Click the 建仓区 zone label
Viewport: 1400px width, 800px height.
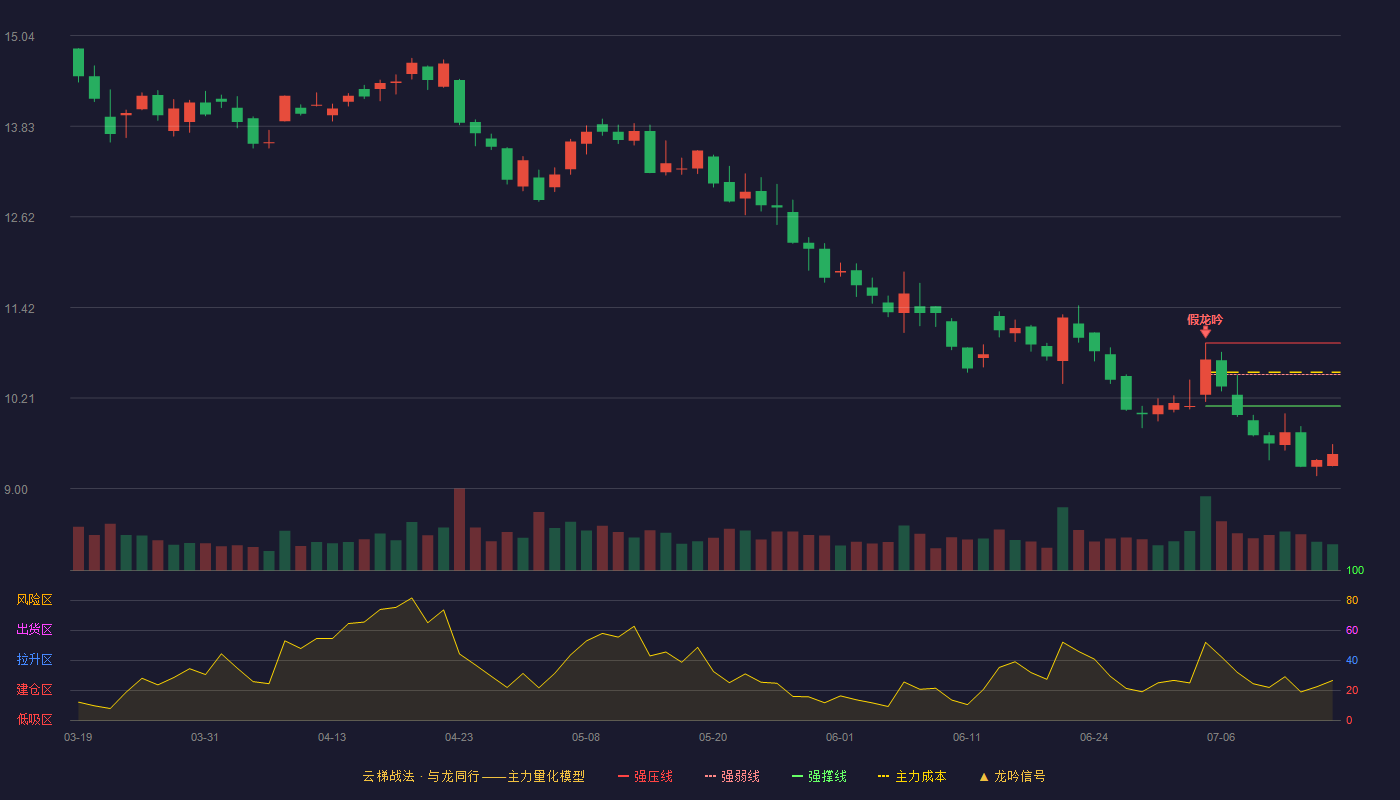coord(34,690)
